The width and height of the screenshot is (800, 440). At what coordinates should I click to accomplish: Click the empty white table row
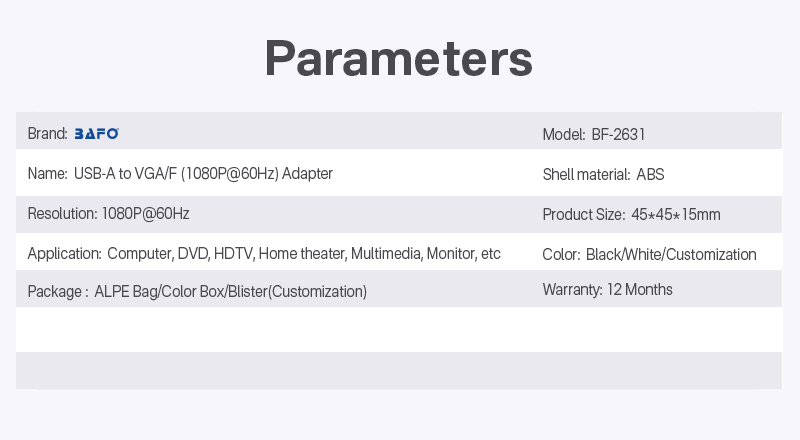399,329
